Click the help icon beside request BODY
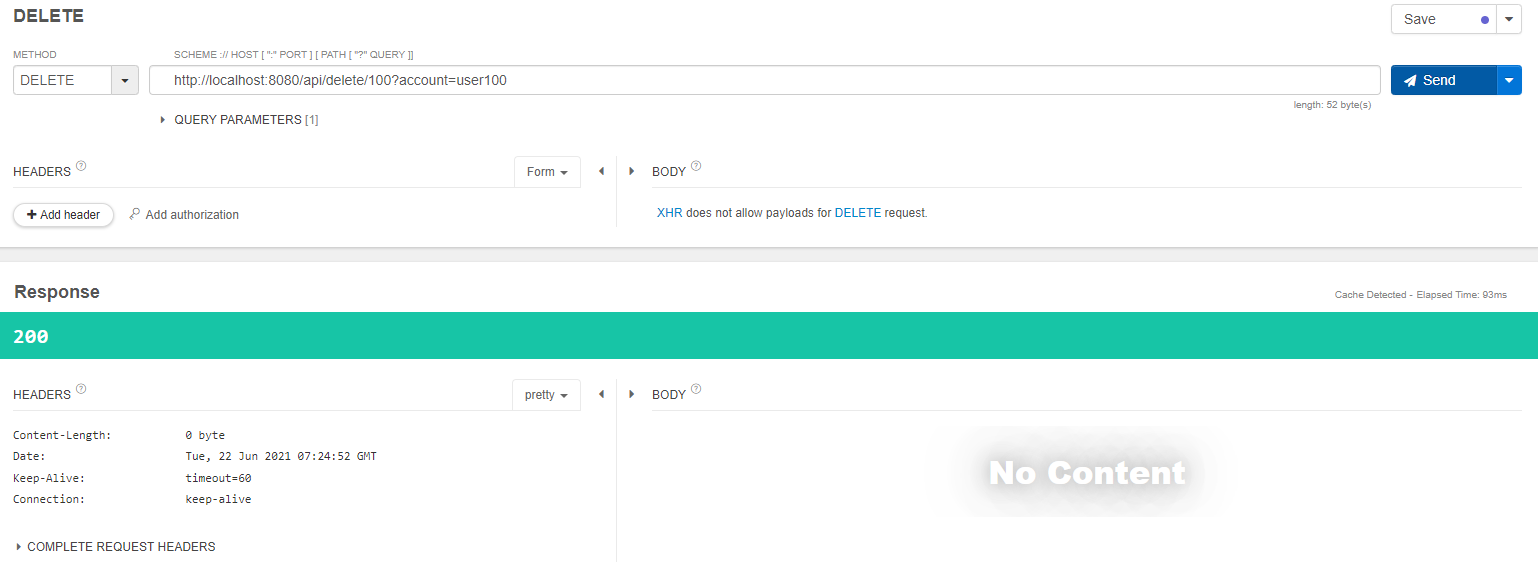Viewport: 1538px width, 580px height. (x=696, y=166)
